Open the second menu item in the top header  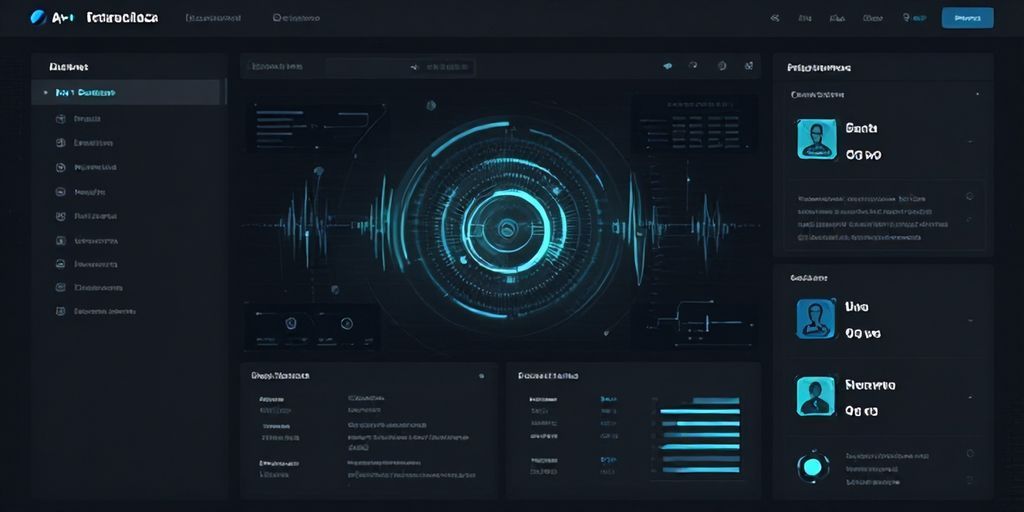coord(296,18)
